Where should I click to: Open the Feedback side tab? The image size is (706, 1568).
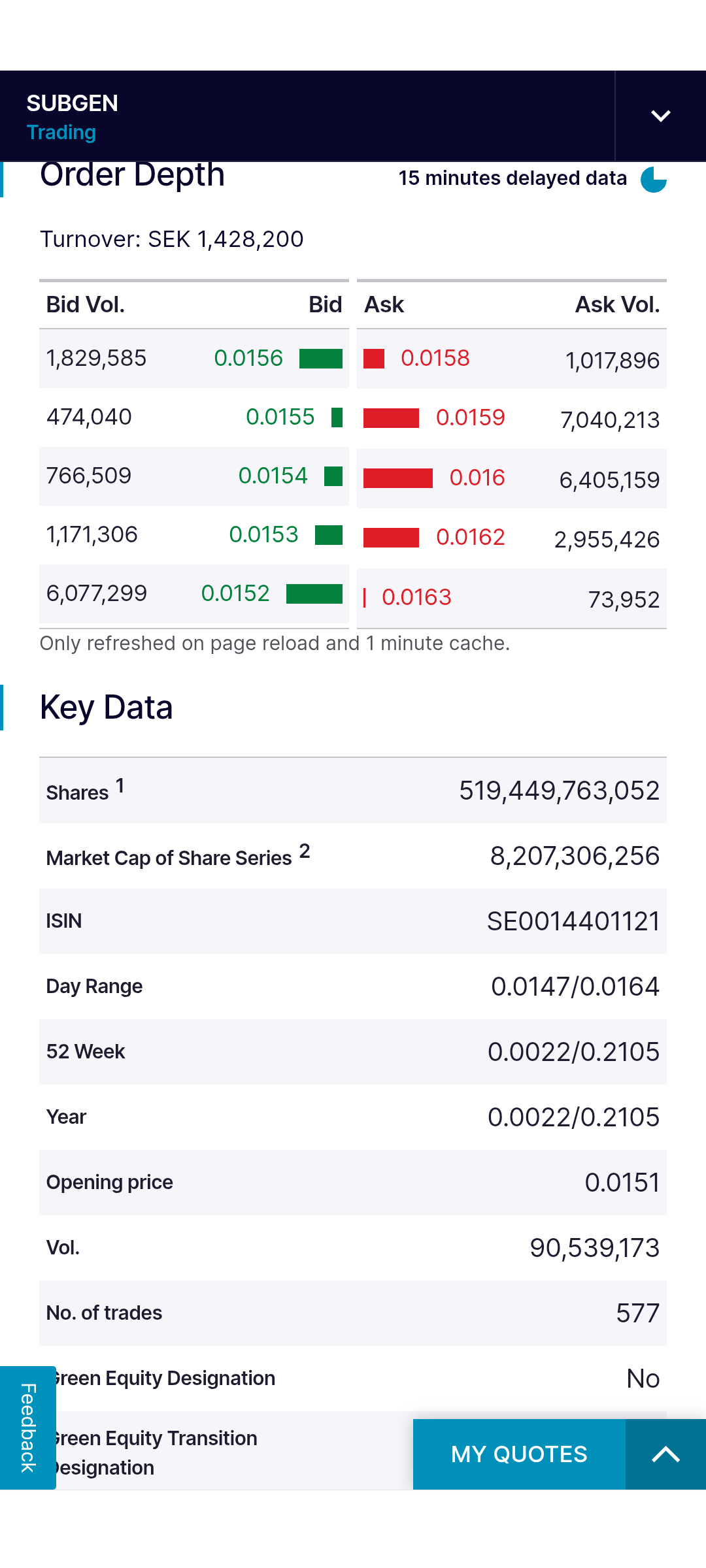(28, 1428)
